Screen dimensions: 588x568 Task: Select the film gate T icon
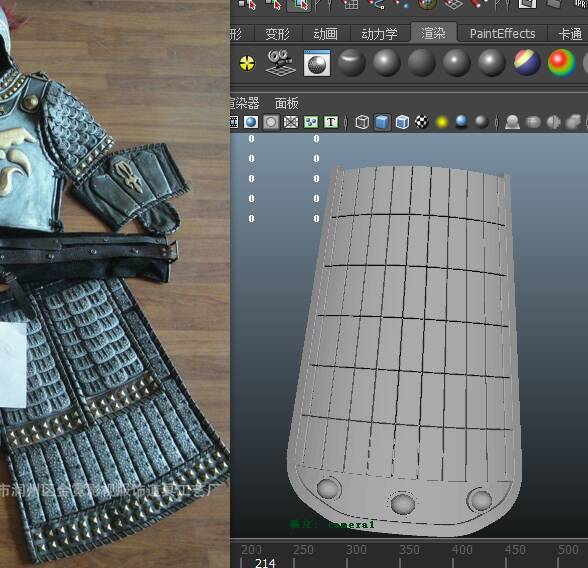(x=331, y=122)
